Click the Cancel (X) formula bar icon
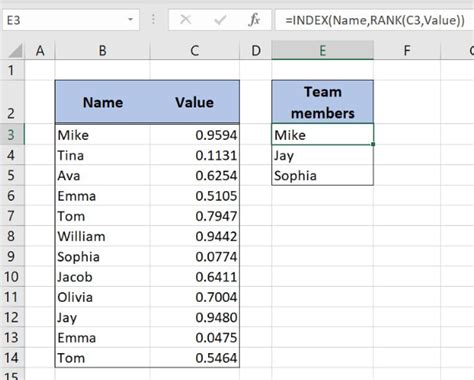This screenshot has height=380, width=474. click(x=186, y=20)
